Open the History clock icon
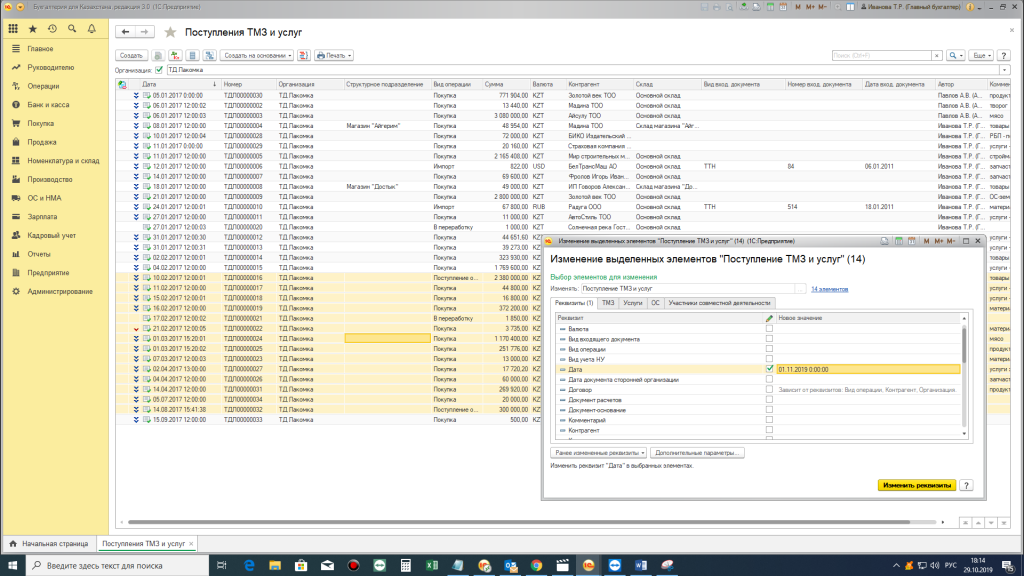Viewport: 1024px width, 576px height. click(x=52, y=29)
